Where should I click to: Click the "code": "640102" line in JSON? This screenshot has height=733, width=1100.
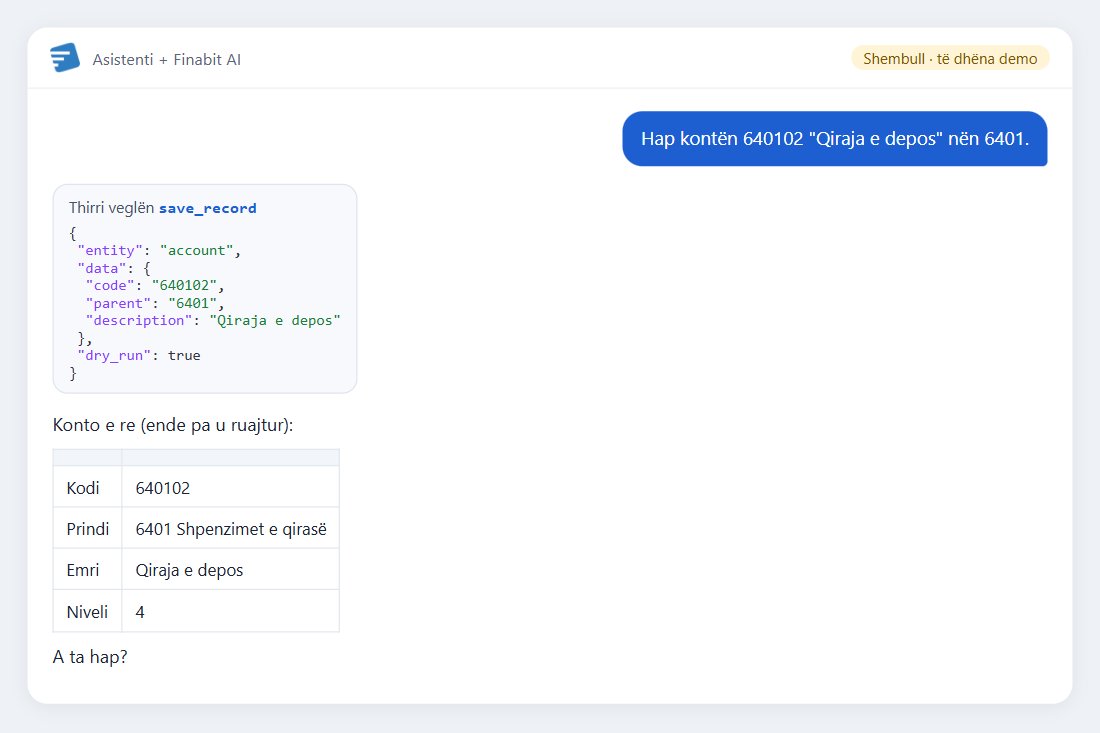click(x=155, y=285)
